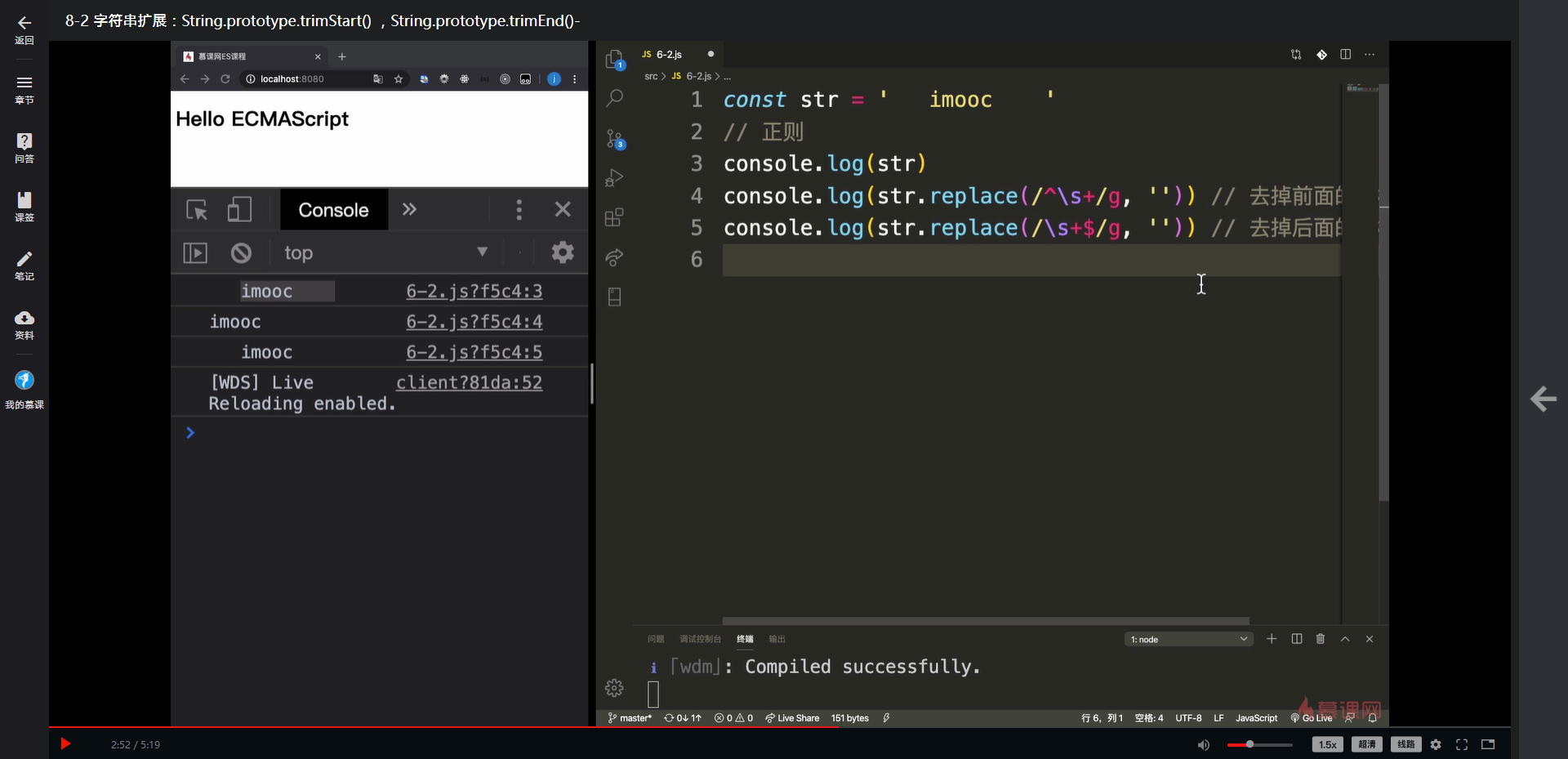Viewport: 1568px width, 759px height.
Task: Open the video player settings gear
Action: coord(1436,744)
